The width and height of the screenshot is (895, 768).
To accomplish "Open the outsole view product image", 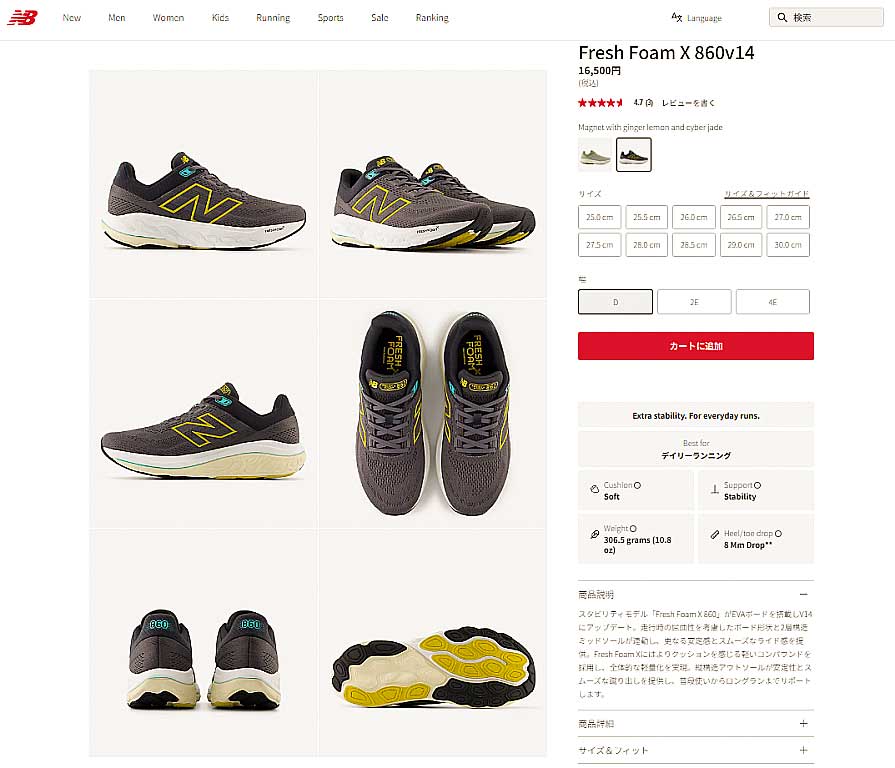I will click(433, 643).
